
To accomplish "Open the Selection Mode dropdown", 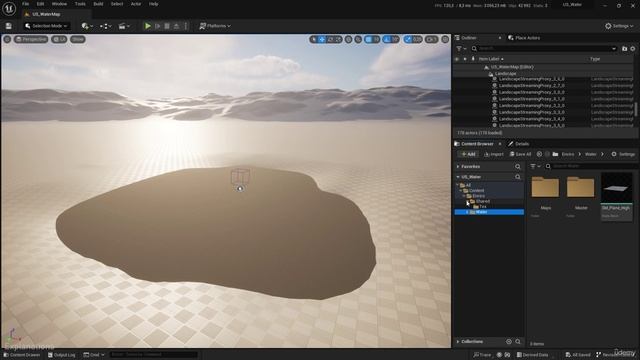I will (46, 26).
